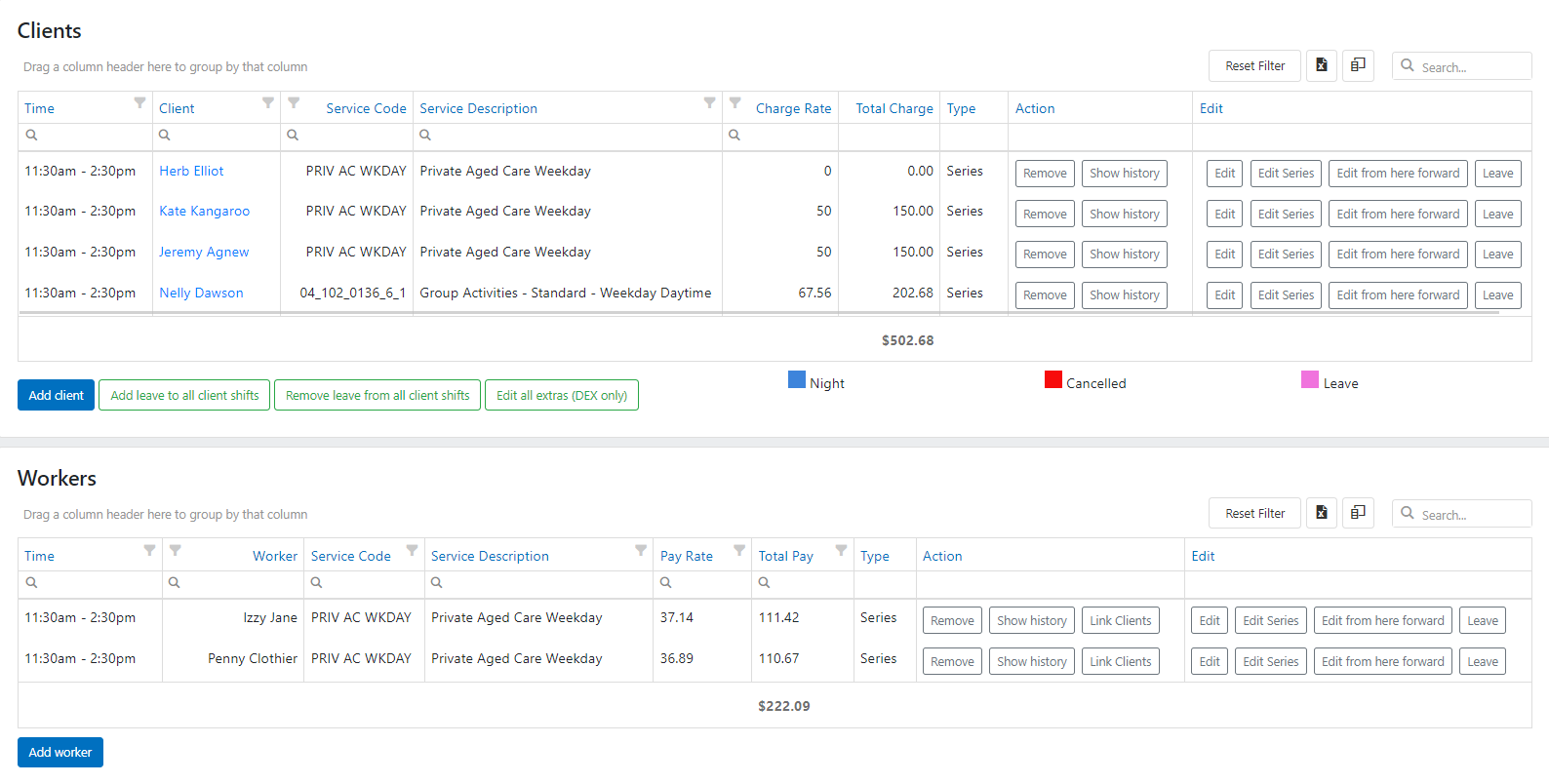The height and width of the screenshot is (784, 1549).
Task: Open Herb Elliot's client link
Action: [x=191, y=171]
